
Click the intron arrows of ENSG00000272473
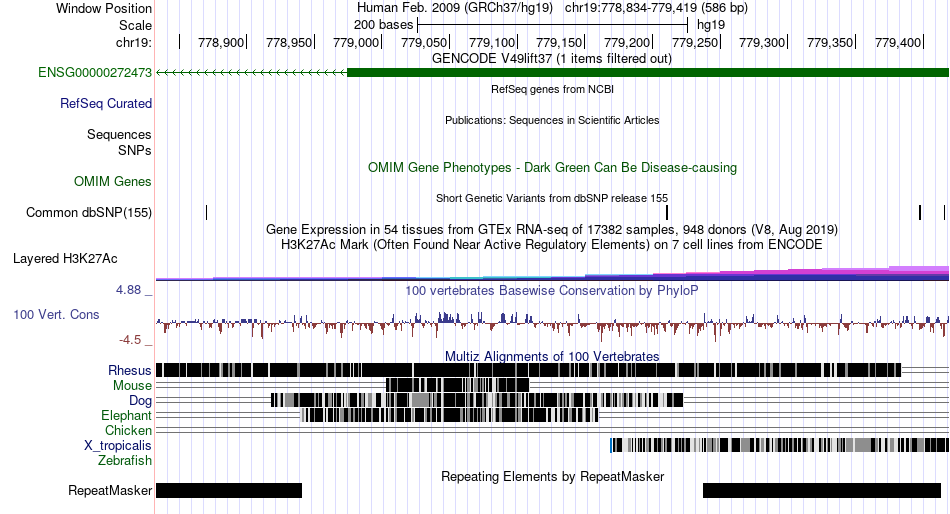[251, 73]
